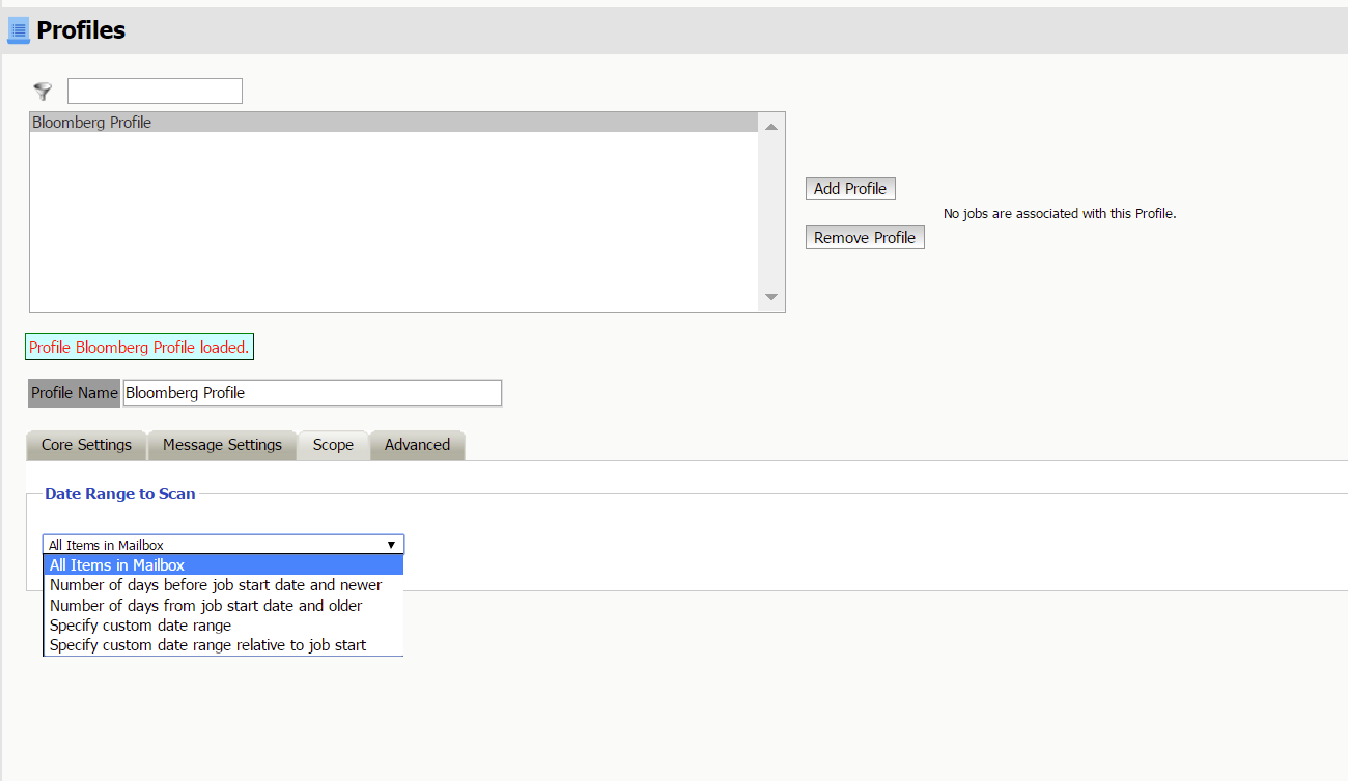Screen dimensions: 1348x781
Task: Click the Profile Name label
Action: [74, 393]
